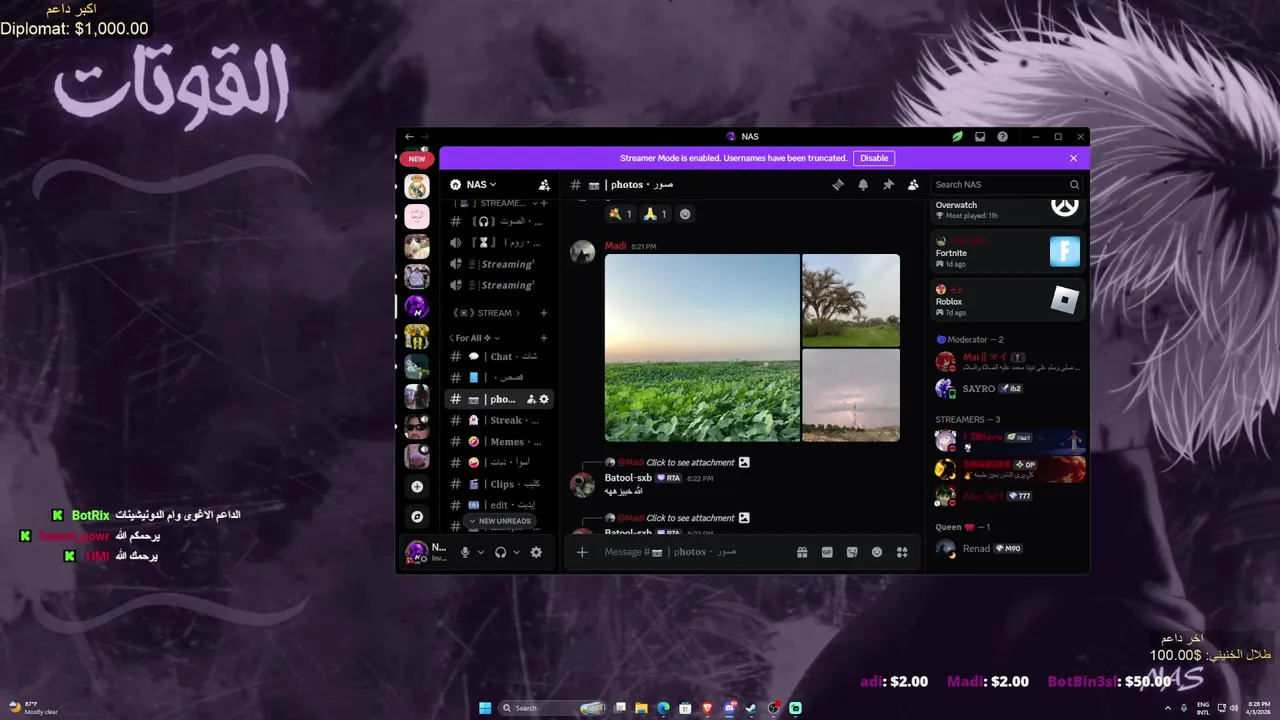Open large field sunset photo
1280x720 pixels.
(x=702, y=348)
